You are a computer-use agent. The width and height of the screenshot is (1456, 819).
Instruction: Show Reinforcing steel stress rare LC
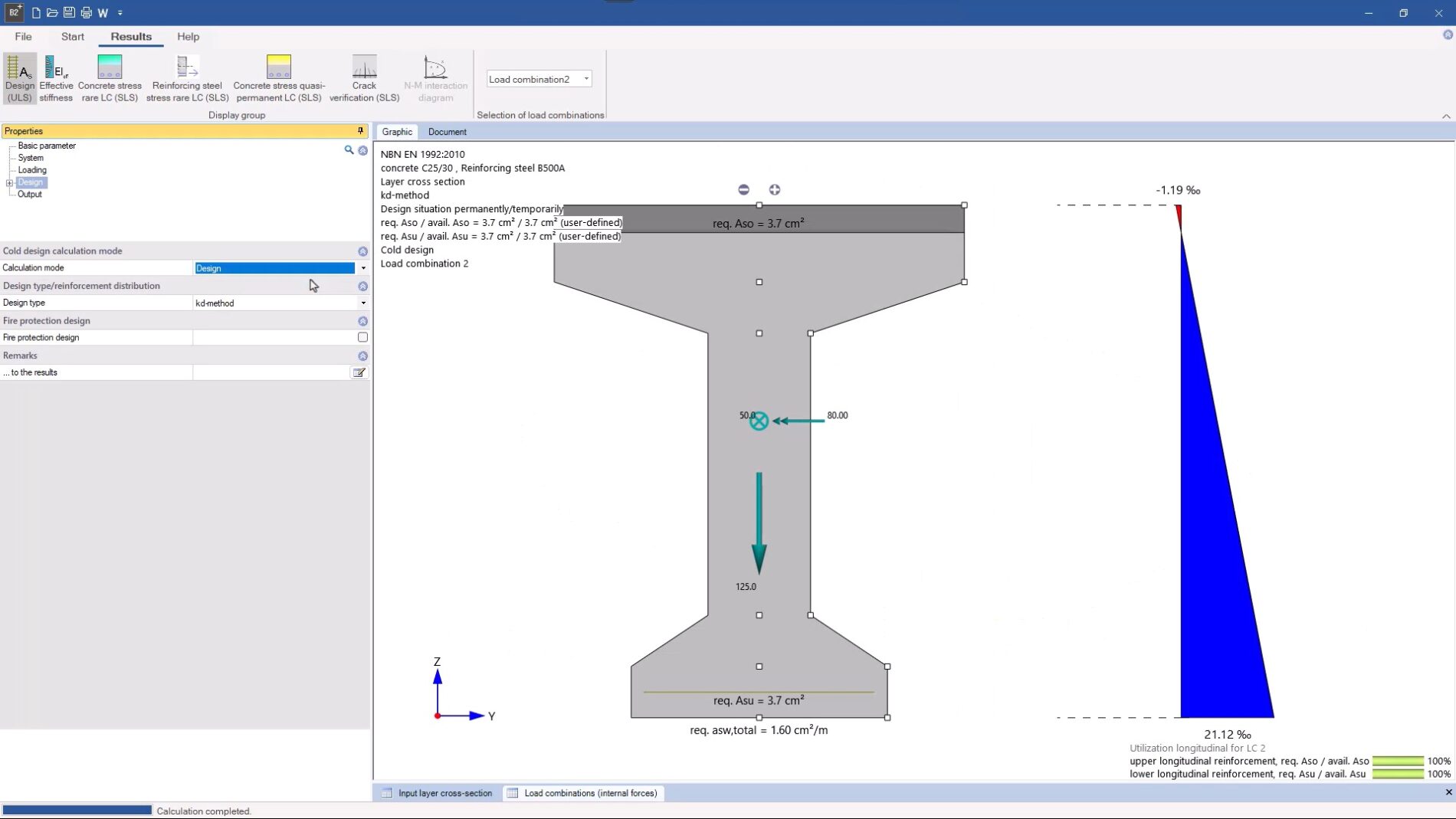click(x=187, y=77)
